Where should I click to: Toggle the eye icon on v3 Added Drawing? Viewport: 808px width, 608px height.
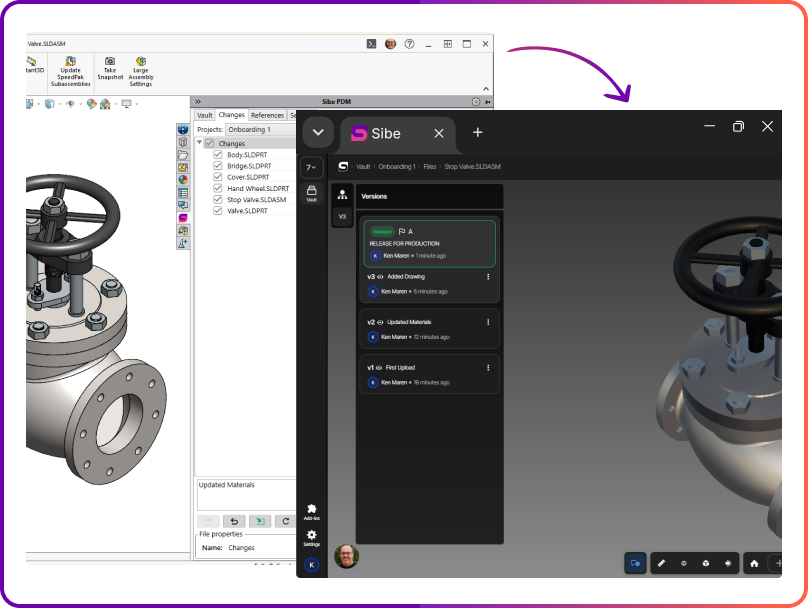point(380,277)
